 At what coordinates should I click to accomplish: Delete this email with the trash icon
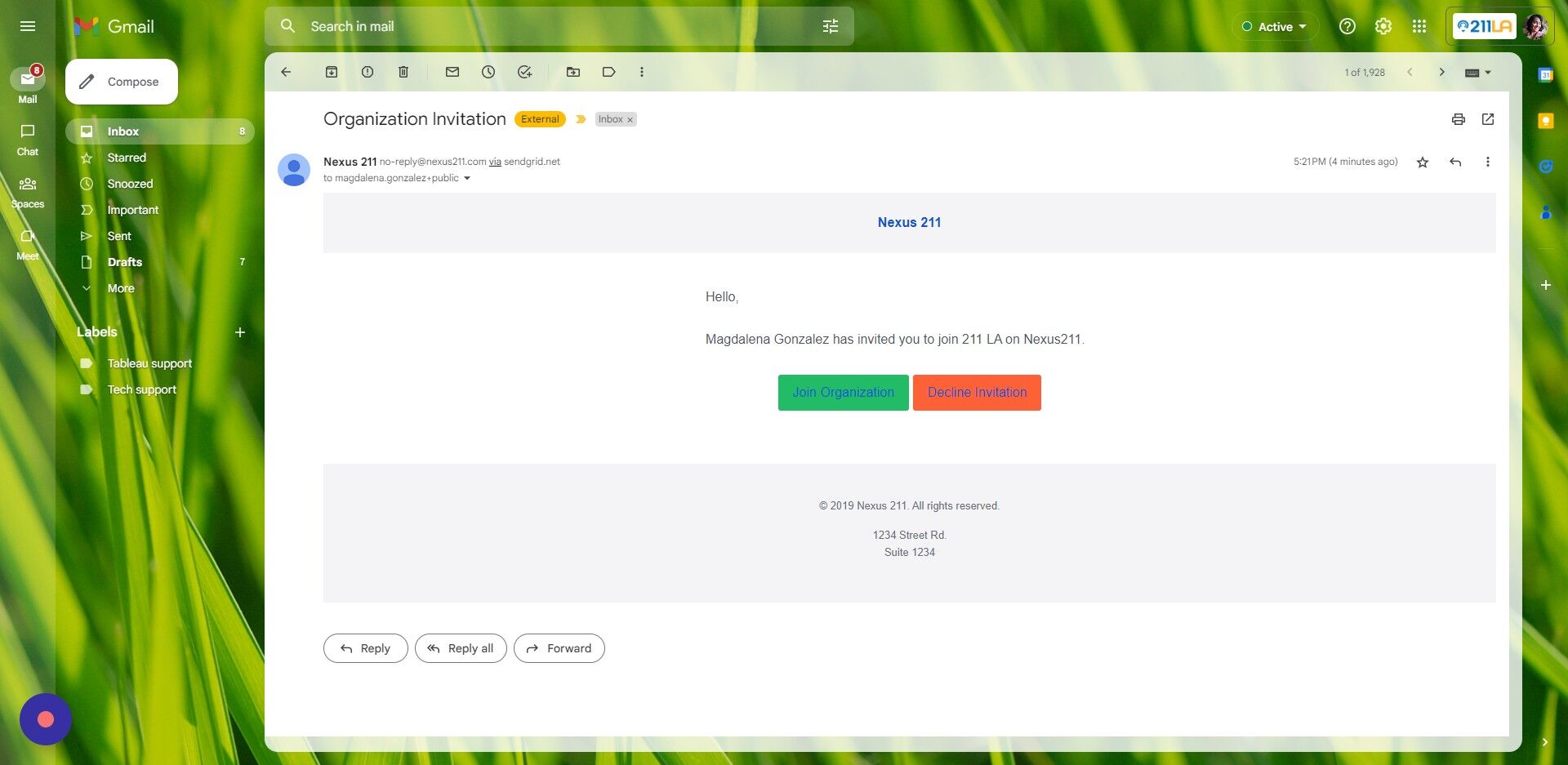(403, 72)
